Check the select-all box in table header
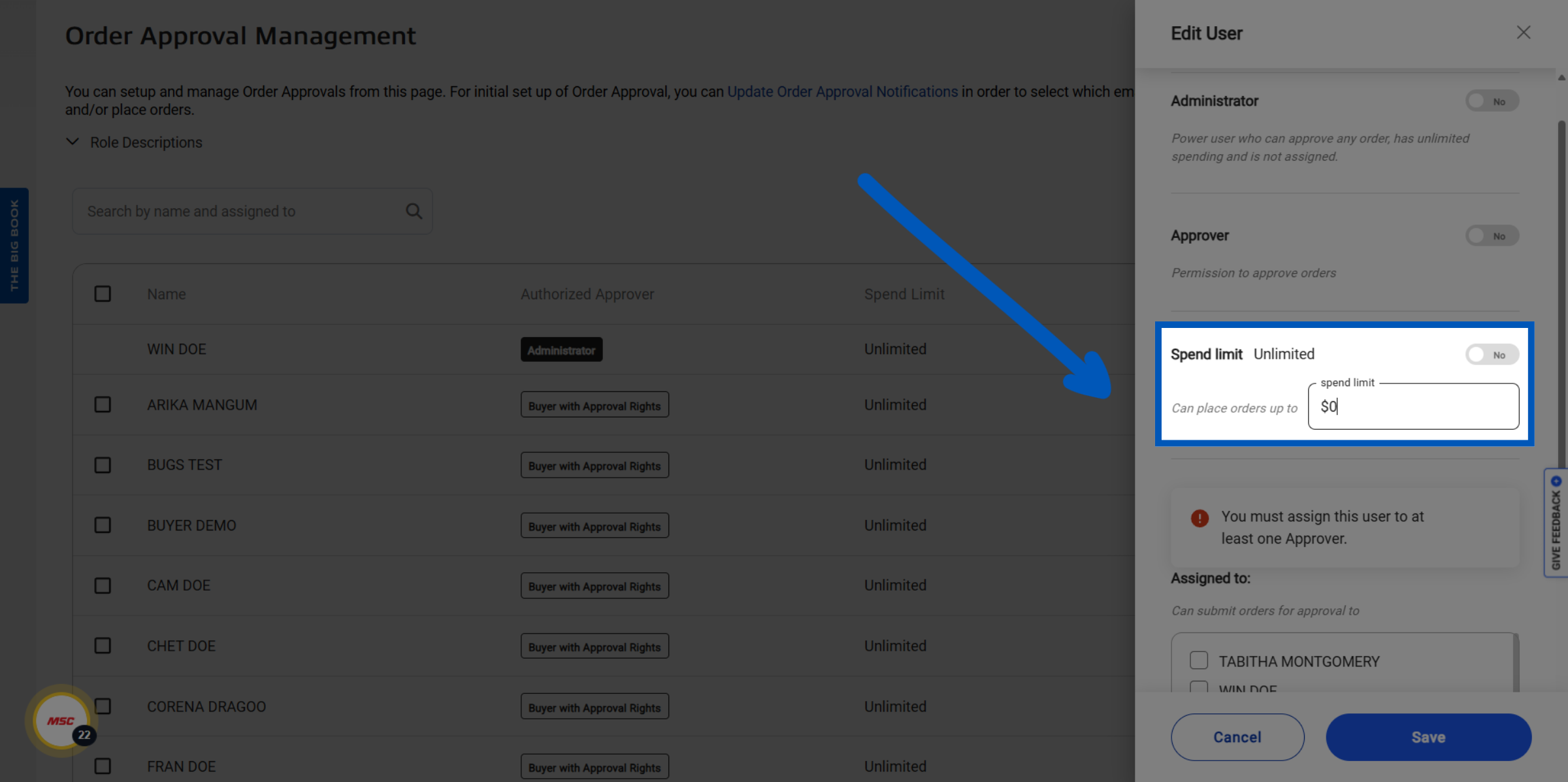The width and height of the screenshot is (1568, 782). [103, 294]
